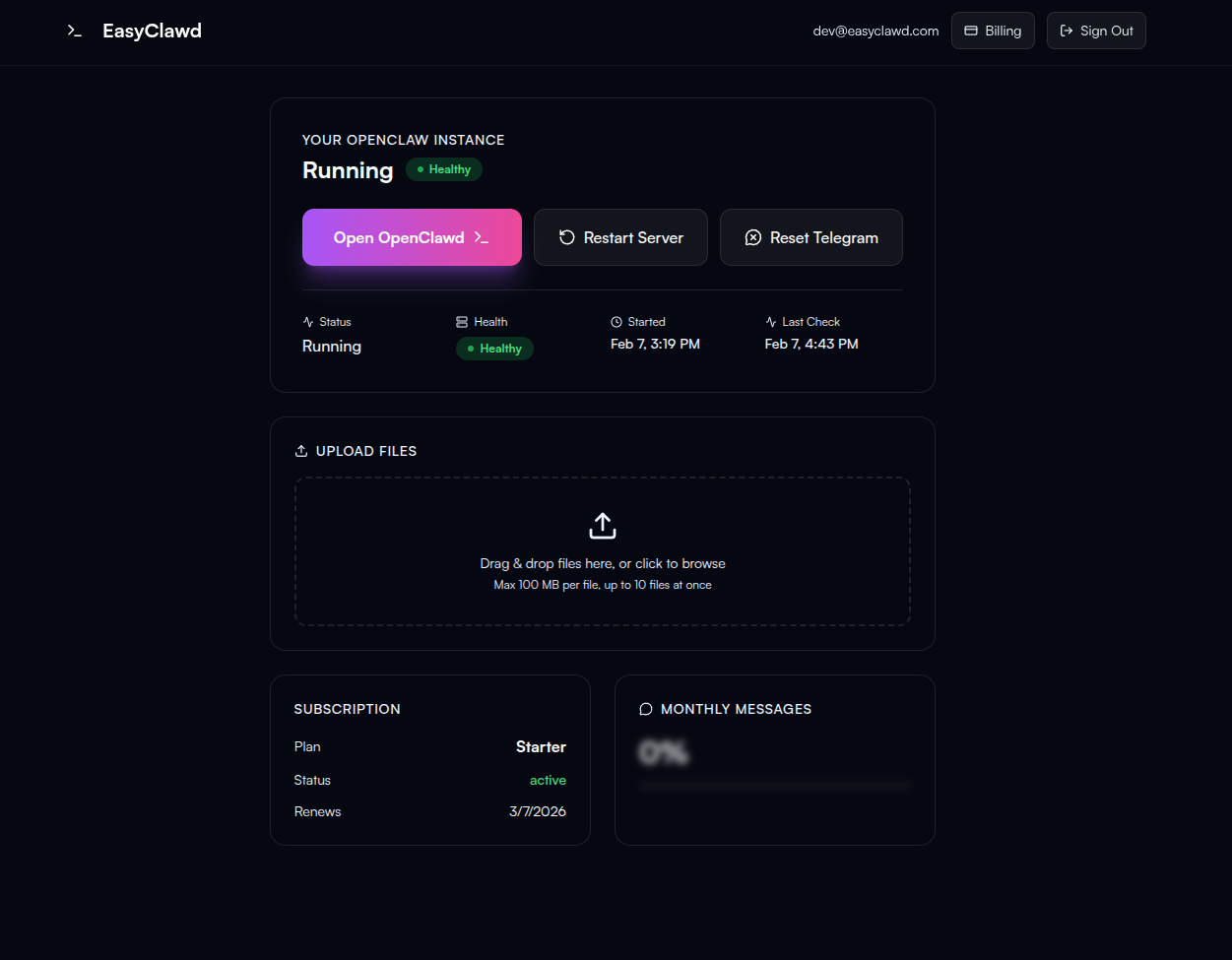The height and width of the screenshot is (960, 1232).
Task: Open the Billing page
Action: pos(992,31)
